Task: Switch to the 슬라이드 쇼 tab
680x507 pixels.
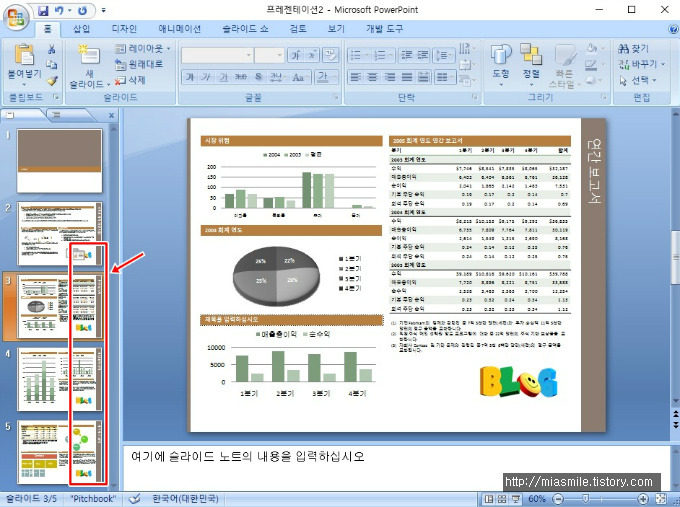Action: point(245,29)
